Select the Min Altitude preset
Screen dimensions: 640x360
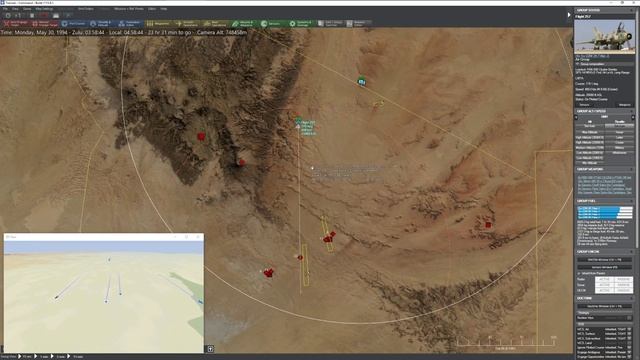[x=590, y=163]
